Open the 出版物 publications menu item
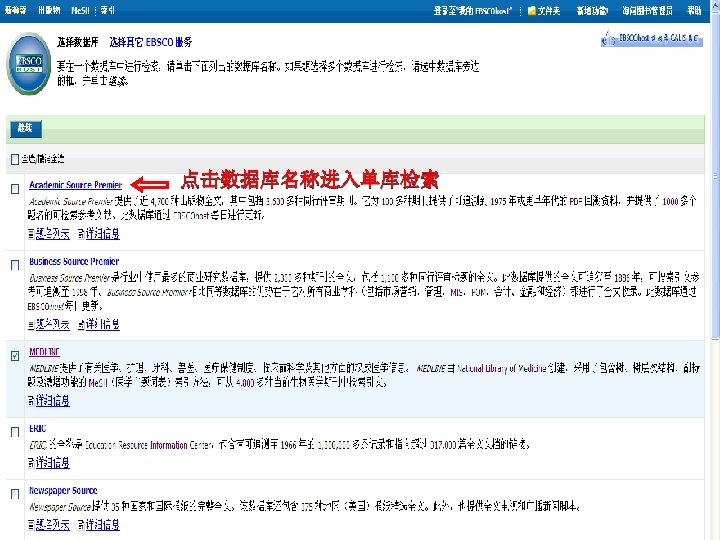Viewport: 720px width, 540px height. [50, 10]
